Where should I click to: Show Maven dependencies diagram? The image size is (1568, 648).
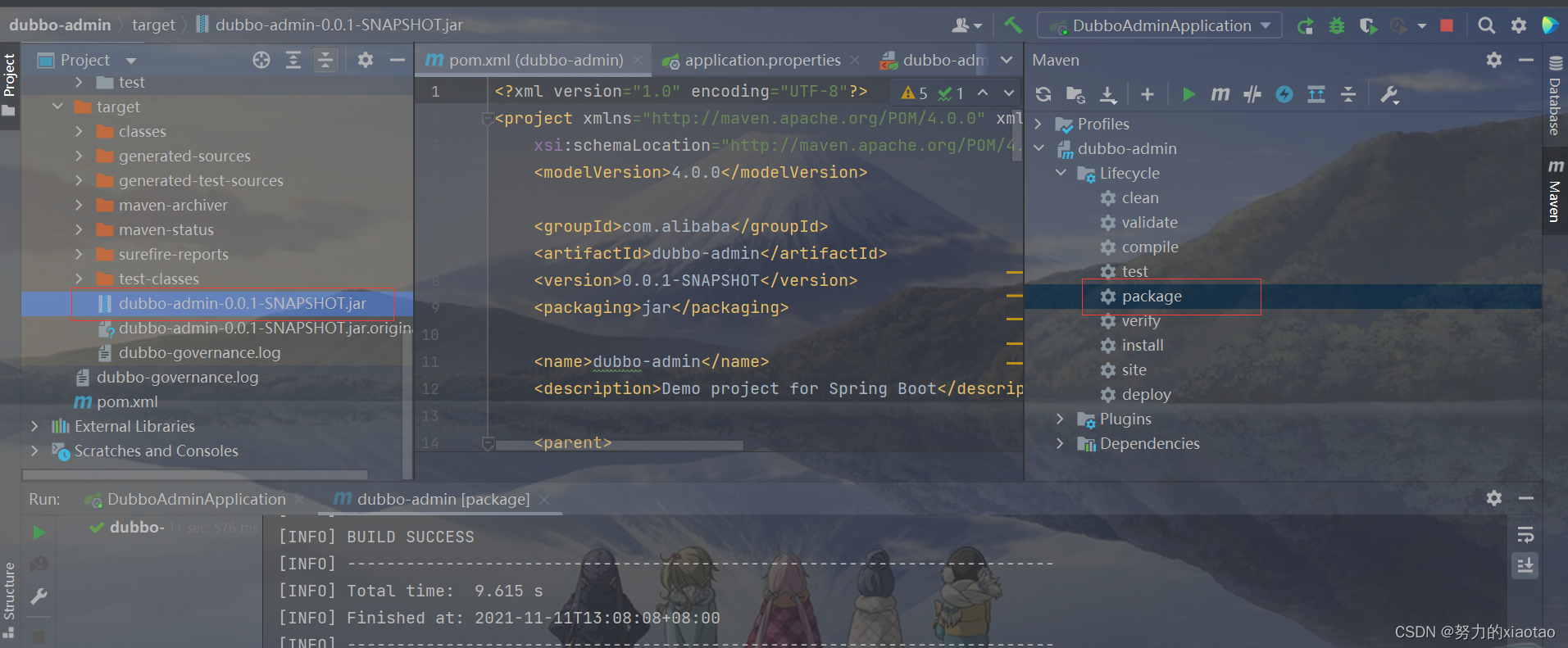(1316, 95)
